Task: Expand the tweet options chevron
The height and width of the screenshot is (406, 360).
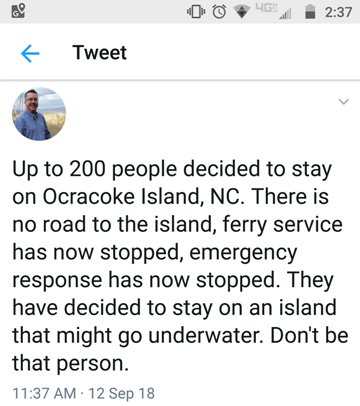Action: [343, 101]
